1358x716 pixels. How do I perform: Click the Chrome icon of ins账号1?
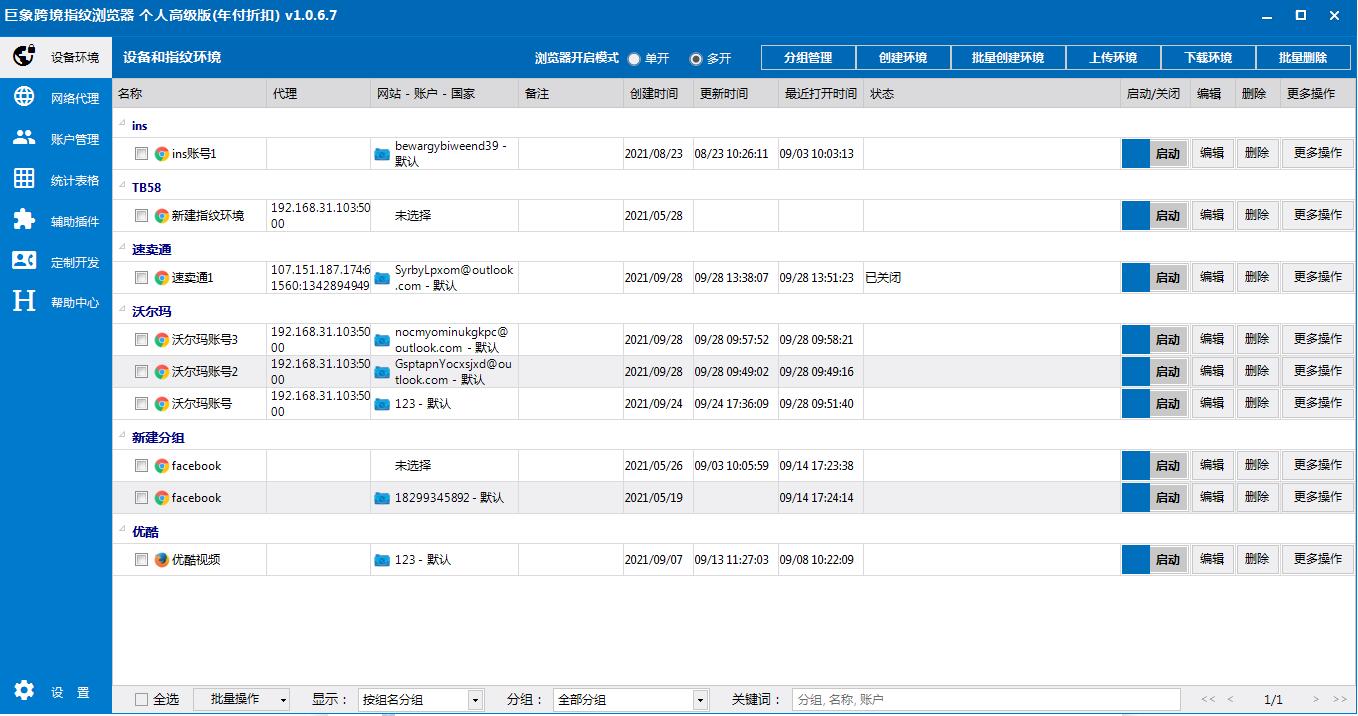coord(162,154)
